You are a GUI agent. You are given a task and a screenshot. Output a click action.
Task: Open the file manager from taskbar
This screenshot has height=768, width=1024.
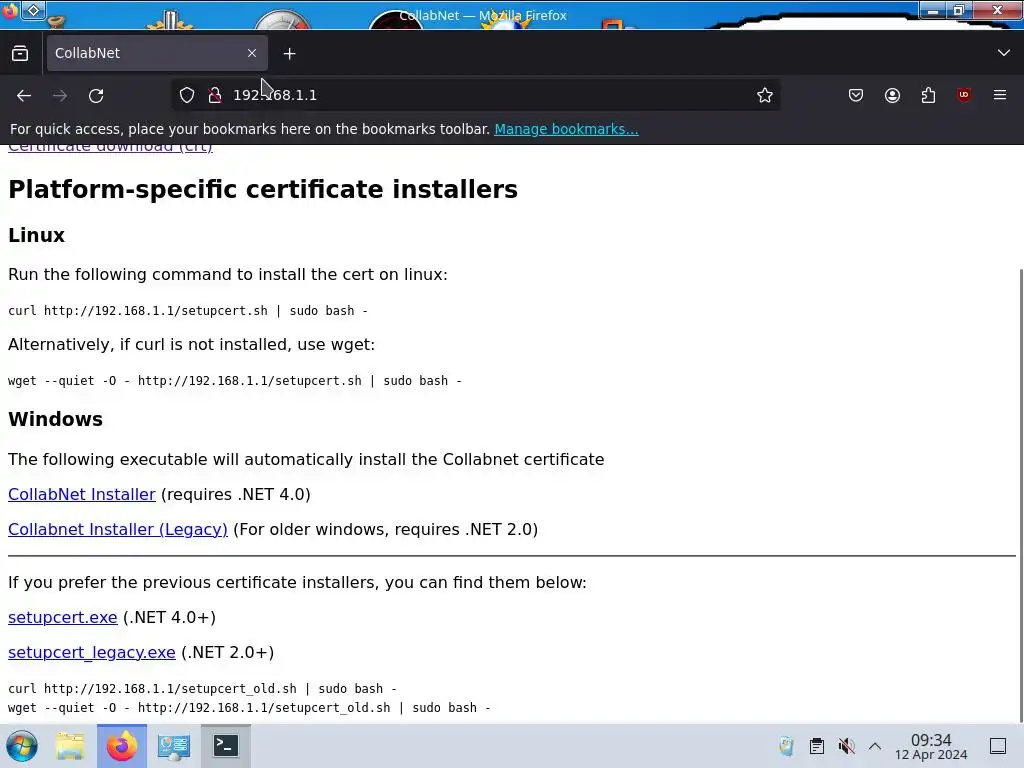tap(70, 746)
